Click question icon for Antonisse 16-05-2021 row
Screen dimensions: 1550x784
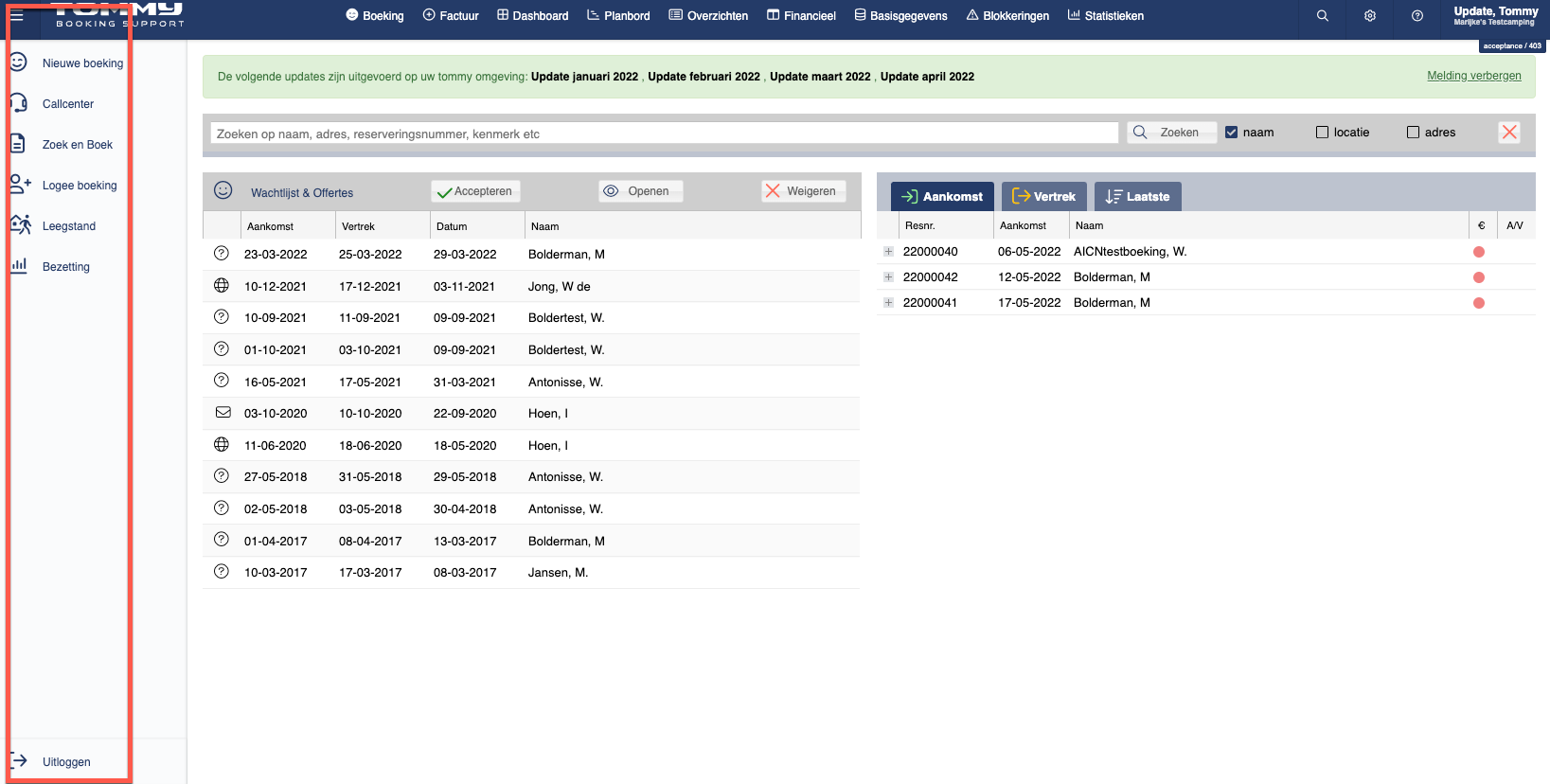click(222, 381)
